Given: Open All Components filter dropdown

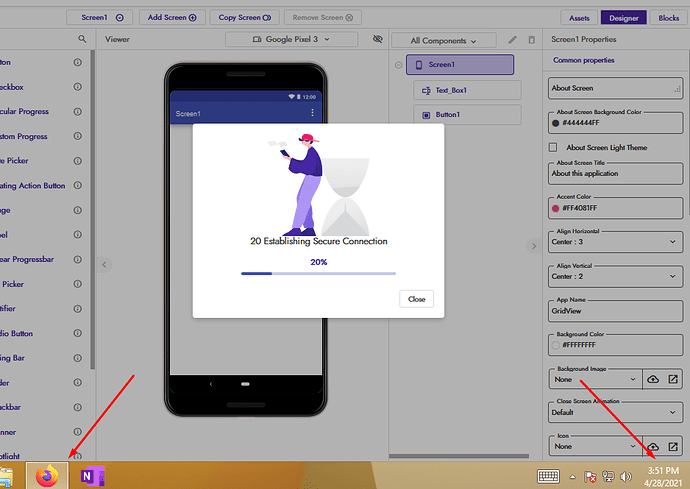Looking at the screenshot, I should pos(443,40).
